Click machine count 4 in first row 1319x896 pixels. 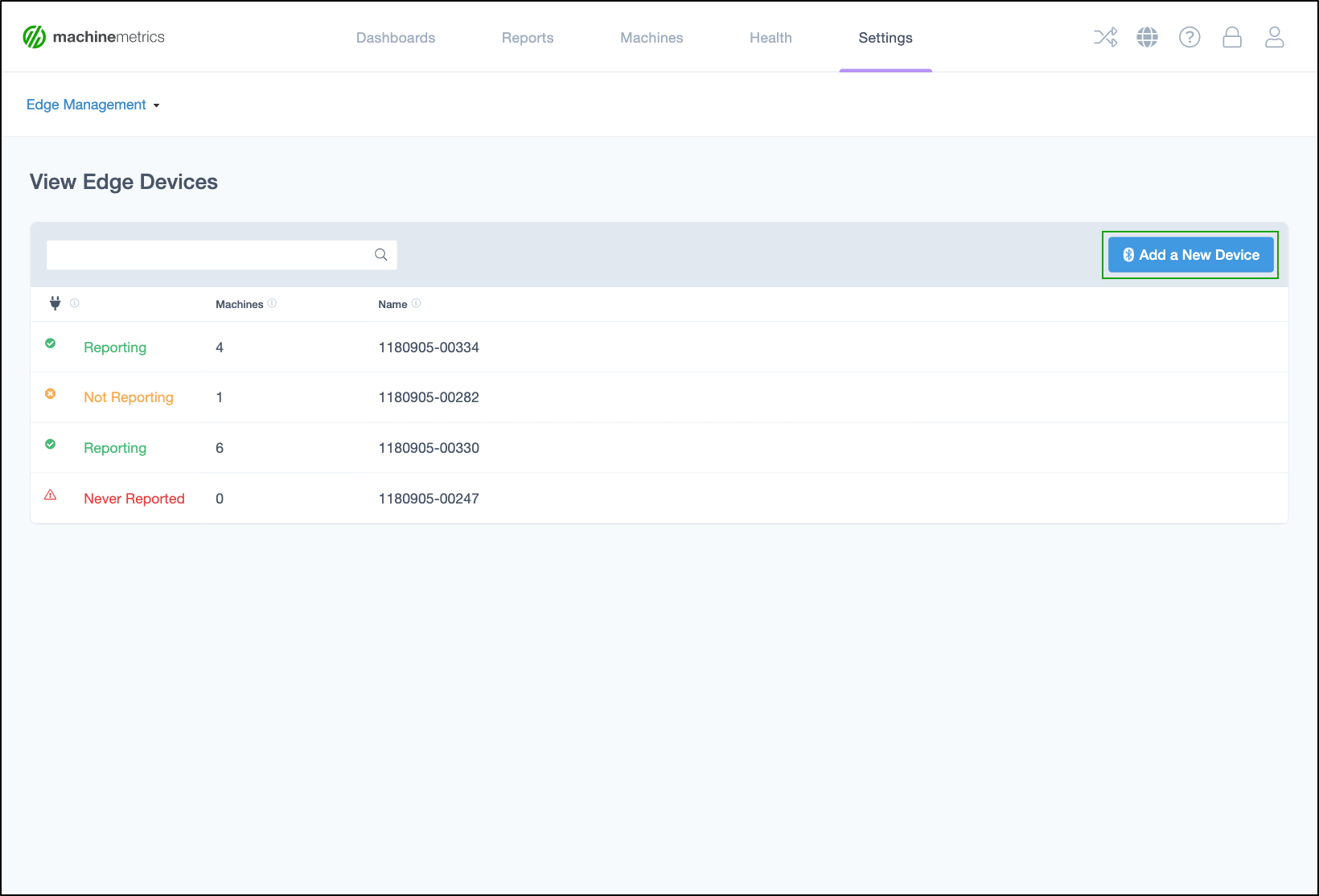[x=220, y=347]
